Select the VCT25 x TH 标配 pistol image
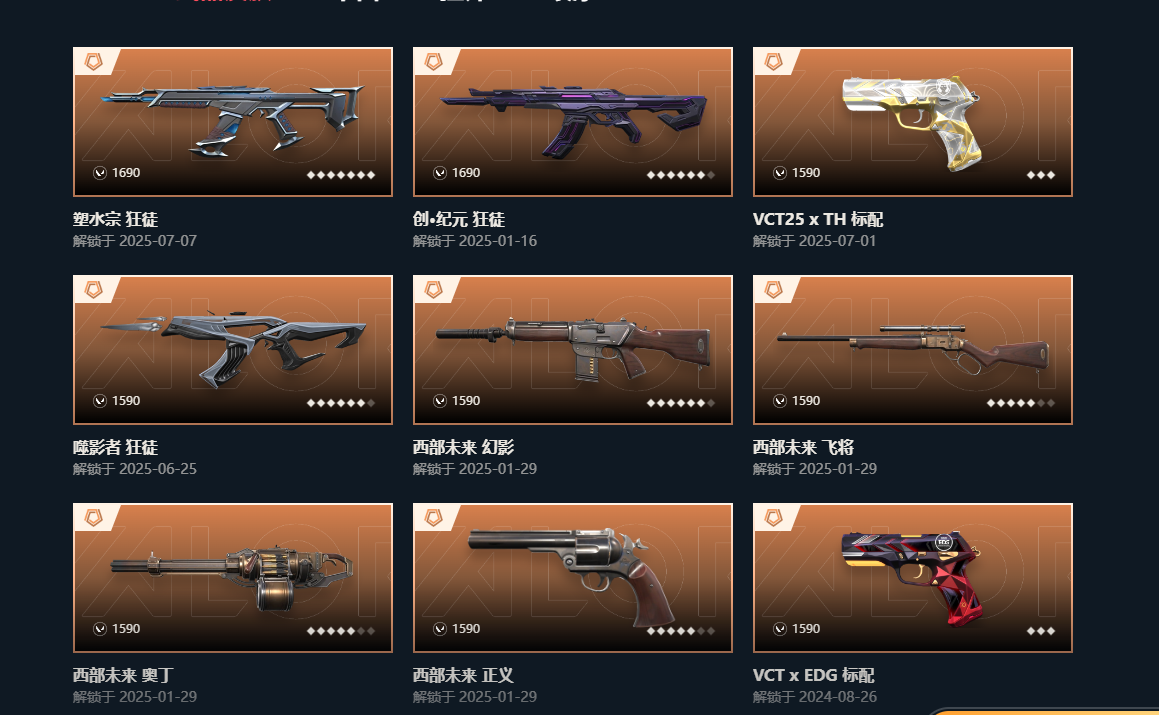The width and height of the screenshot is (1159, 715). tap(912, 122)
